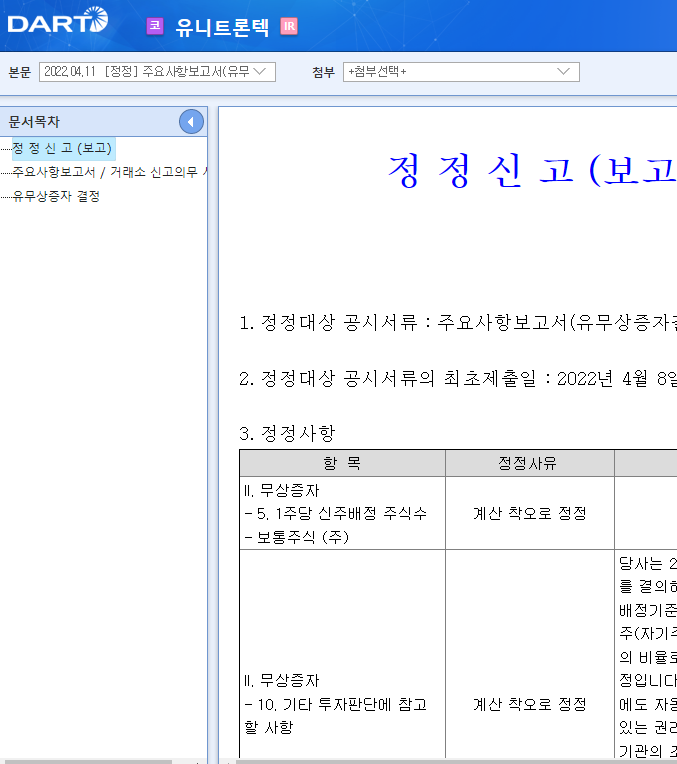Click the horizontal scrollbar under the document view
677x764 pixels.
(x=456, y=761)
